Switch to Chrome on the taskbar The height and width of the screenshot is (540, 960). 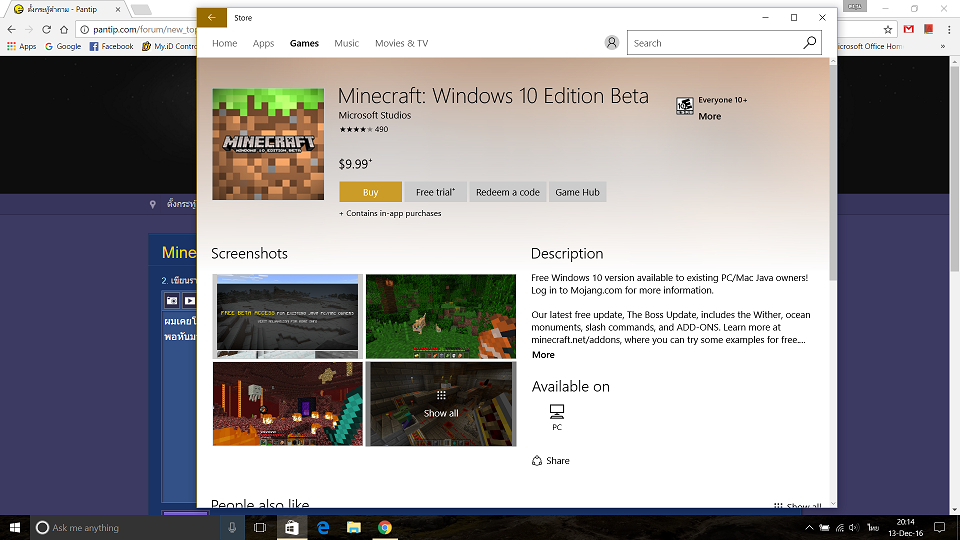(384, 527)
